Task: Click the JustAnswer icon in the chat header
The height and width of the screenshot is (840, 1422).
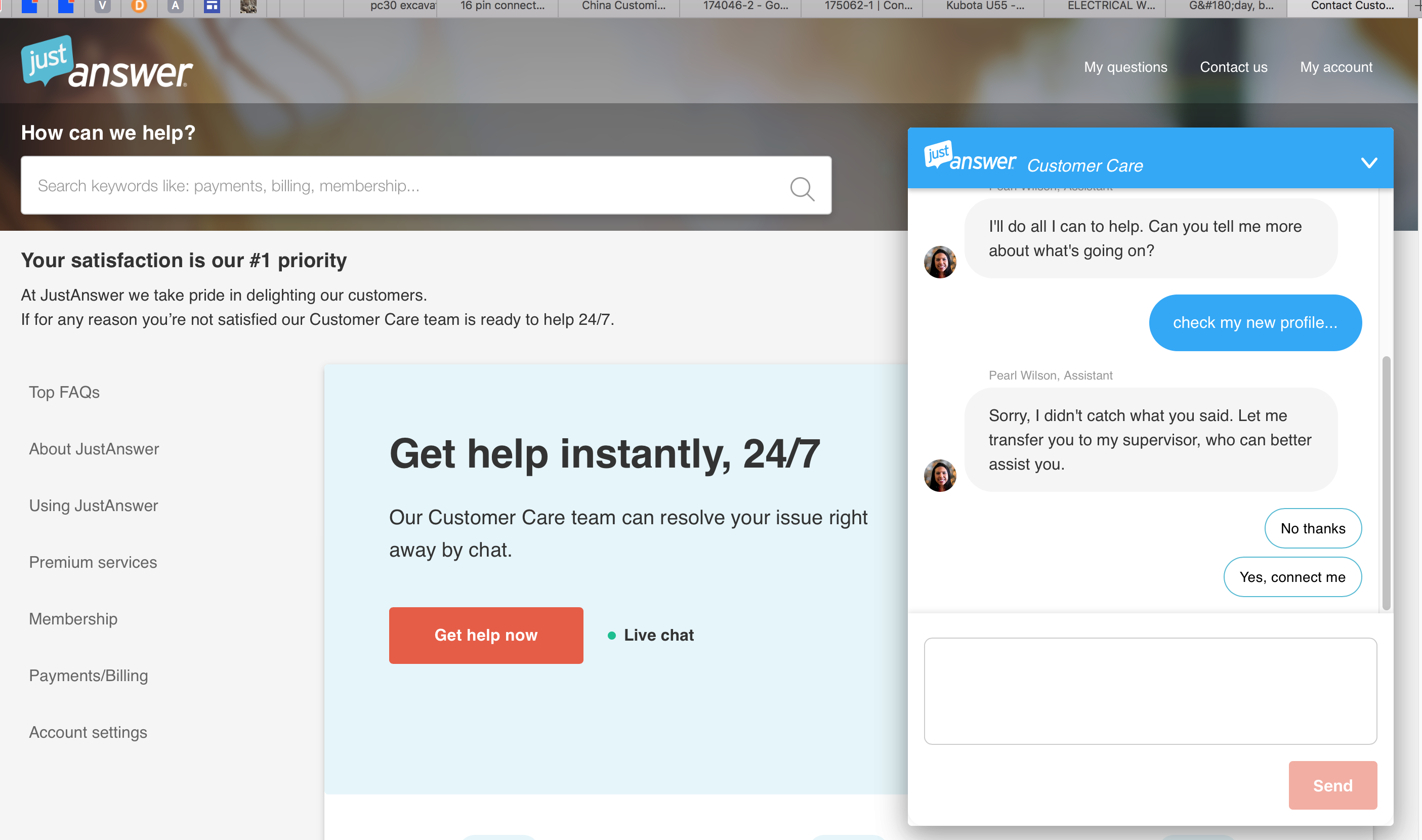Action: [x=969, y=156]
